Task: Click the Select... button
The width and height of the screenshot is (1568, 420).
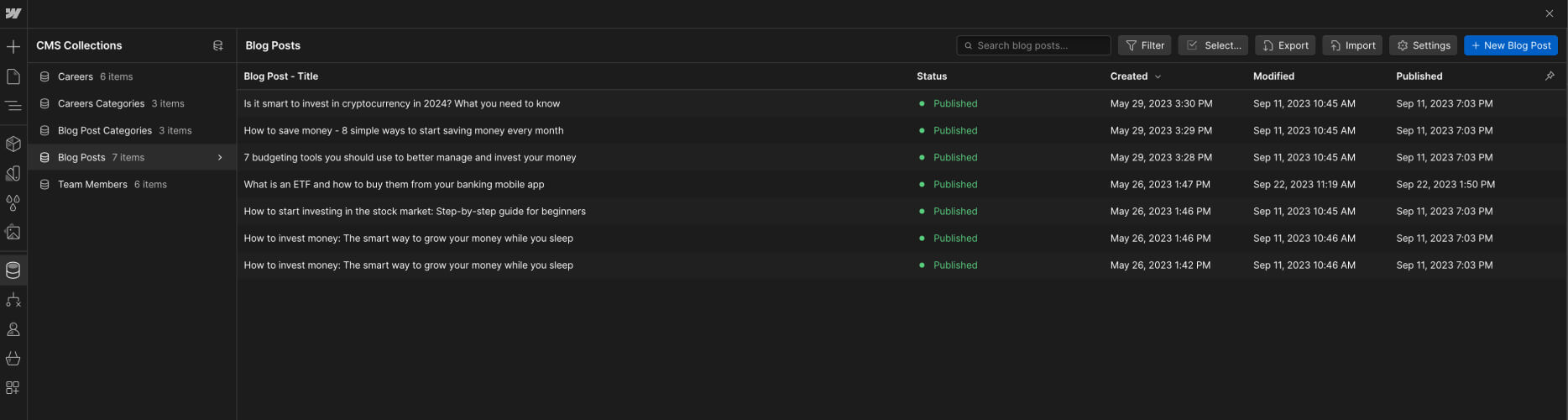Action: coord(1213,45)
